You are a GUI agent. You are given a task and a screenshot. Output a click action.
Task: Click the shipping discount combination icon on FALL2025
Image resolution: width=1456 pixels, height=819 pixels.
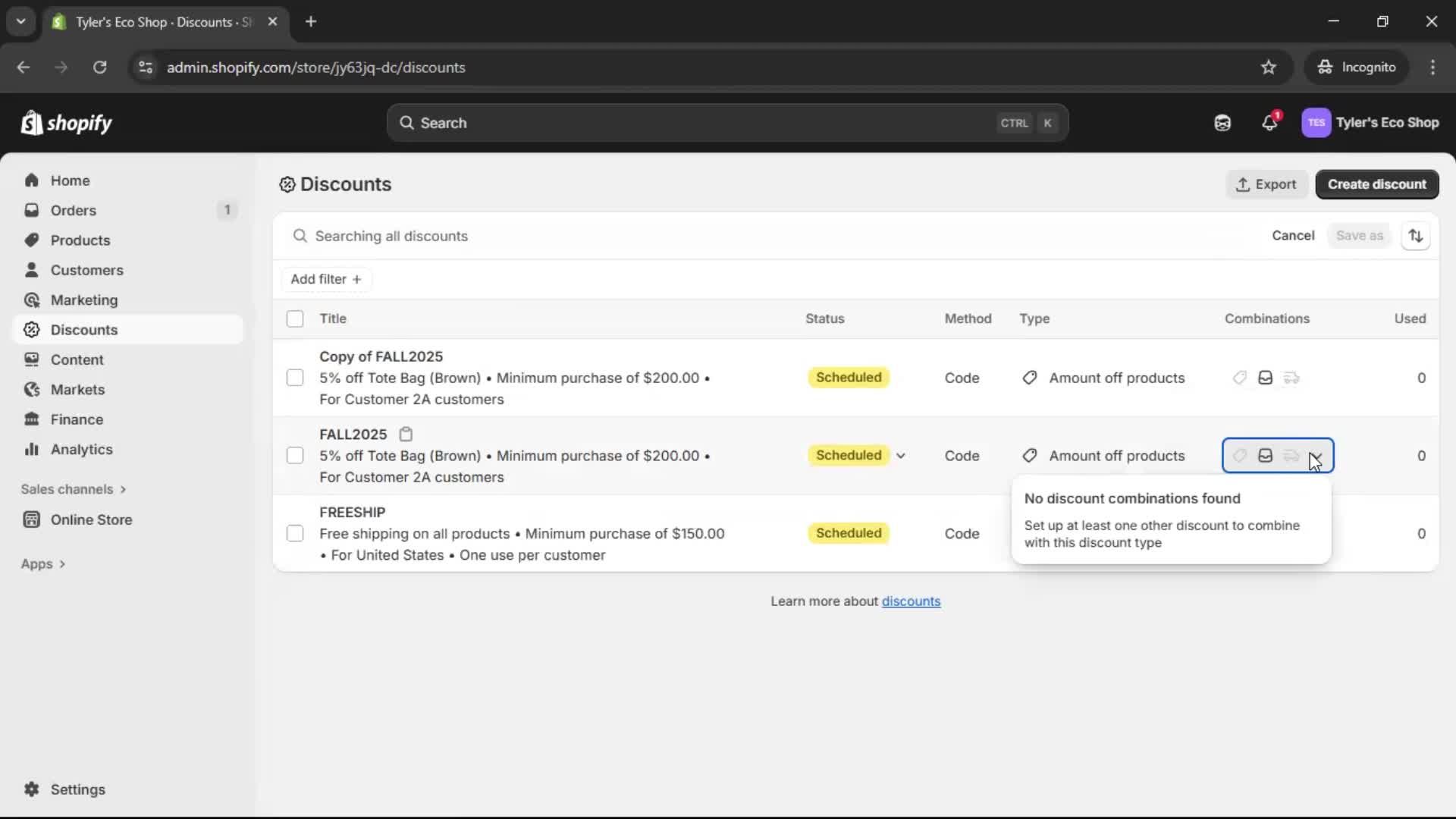(x=1291, y=455)
